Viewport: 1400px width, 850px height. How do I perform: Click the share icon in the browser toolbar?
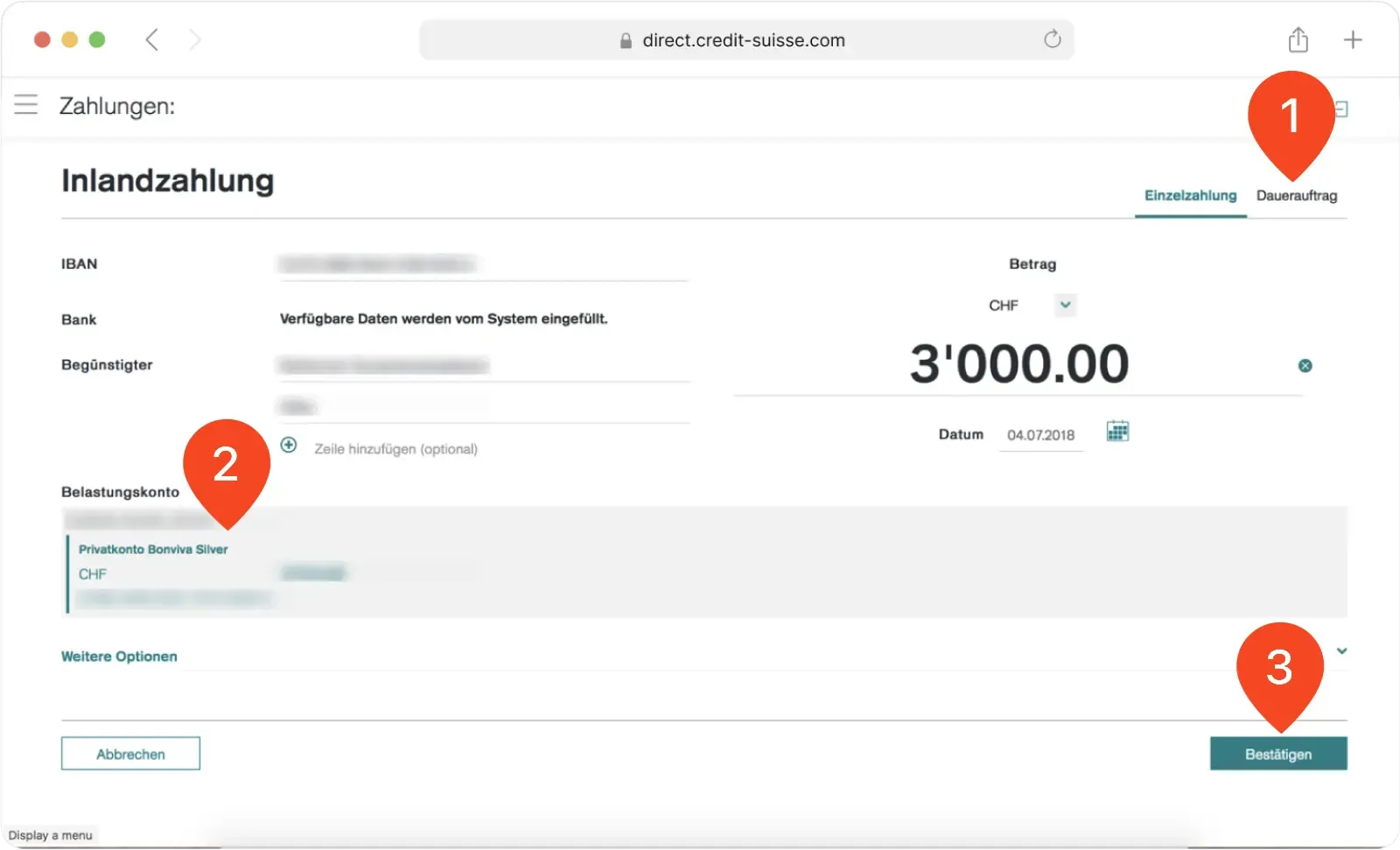click(x=1298, y=39)
